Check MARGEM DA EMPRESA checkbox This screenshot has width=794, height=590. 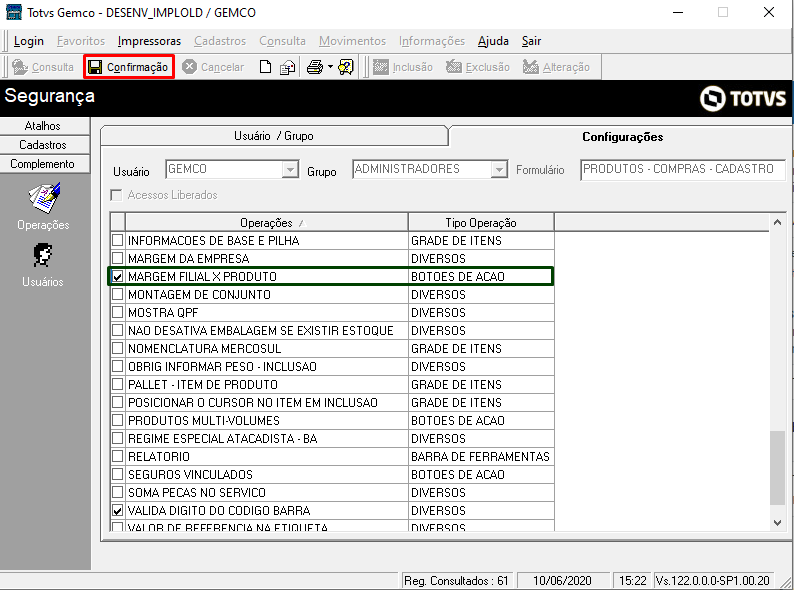[x=117, y=258]
